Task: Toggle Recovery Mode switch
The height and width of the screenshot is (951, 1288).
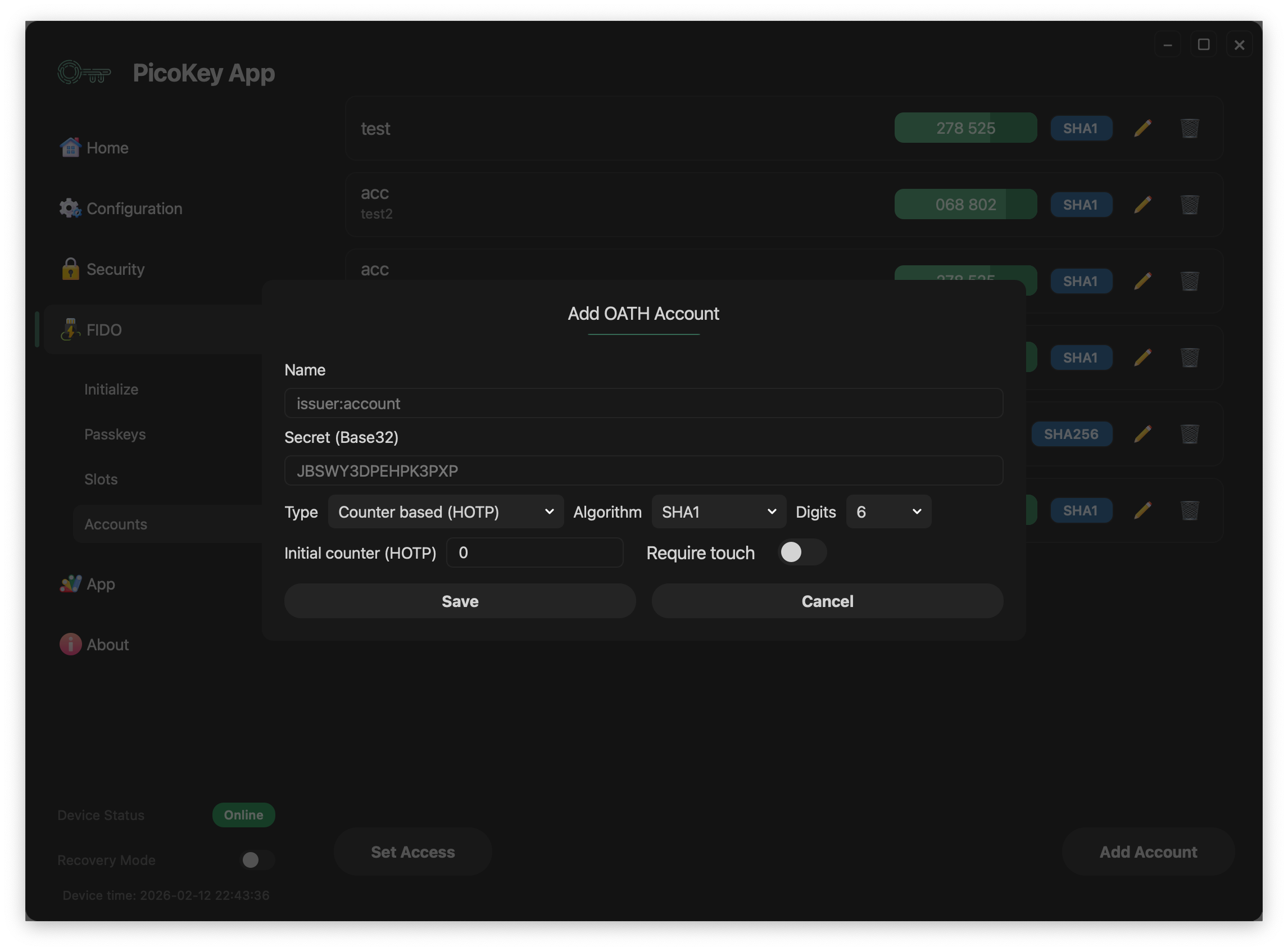Action: coord(256,859)
